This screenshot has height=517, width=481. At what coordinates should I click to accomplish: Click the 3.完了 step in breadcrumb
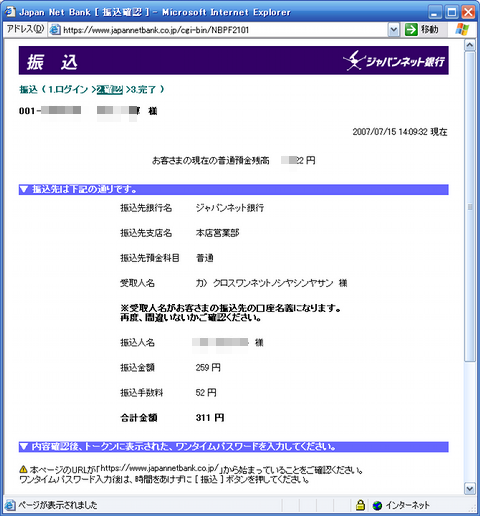pos(143,89)
